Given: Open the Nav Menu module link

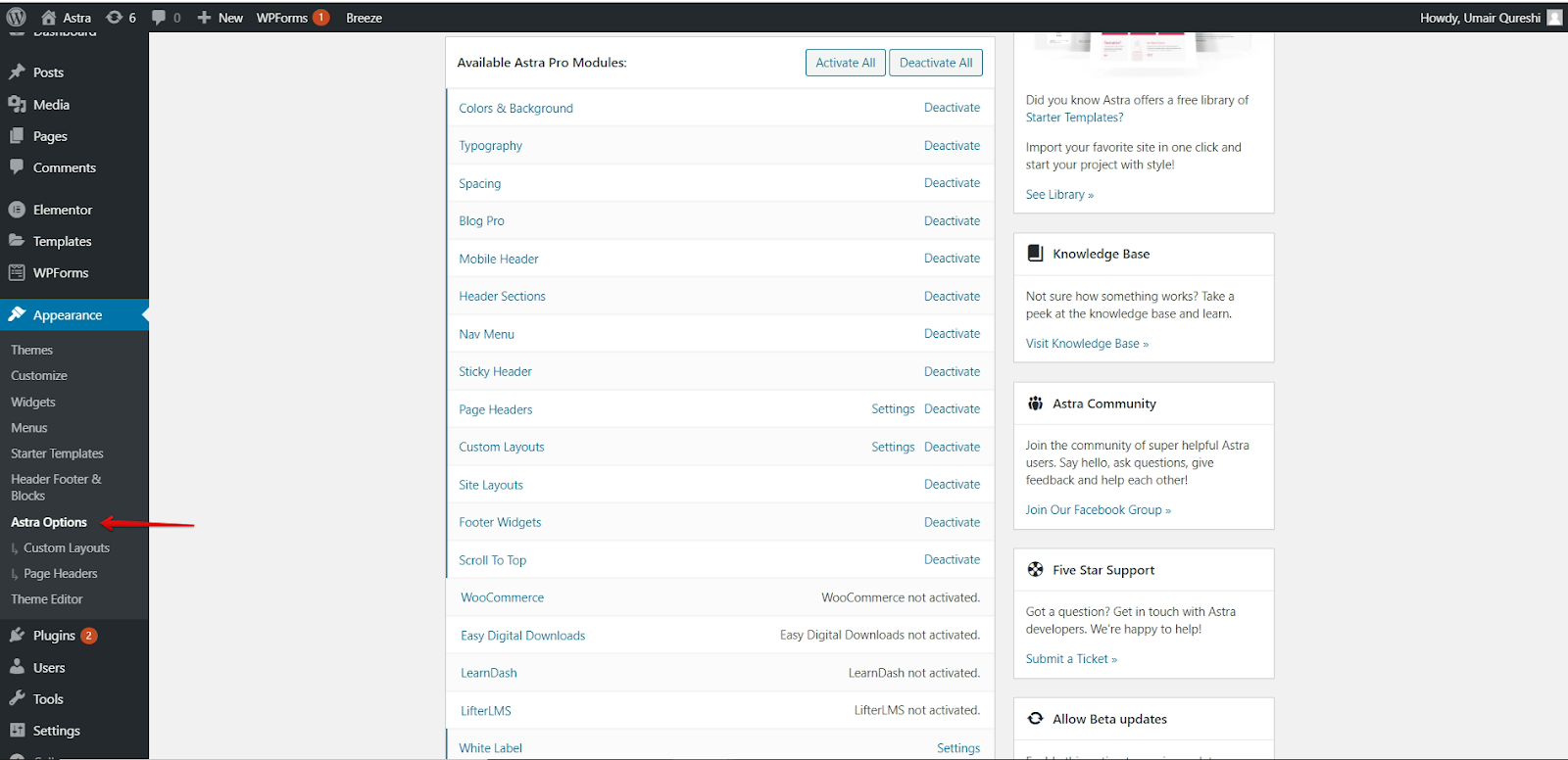Looking at the screenshot, I should click(x=486, y=334).
